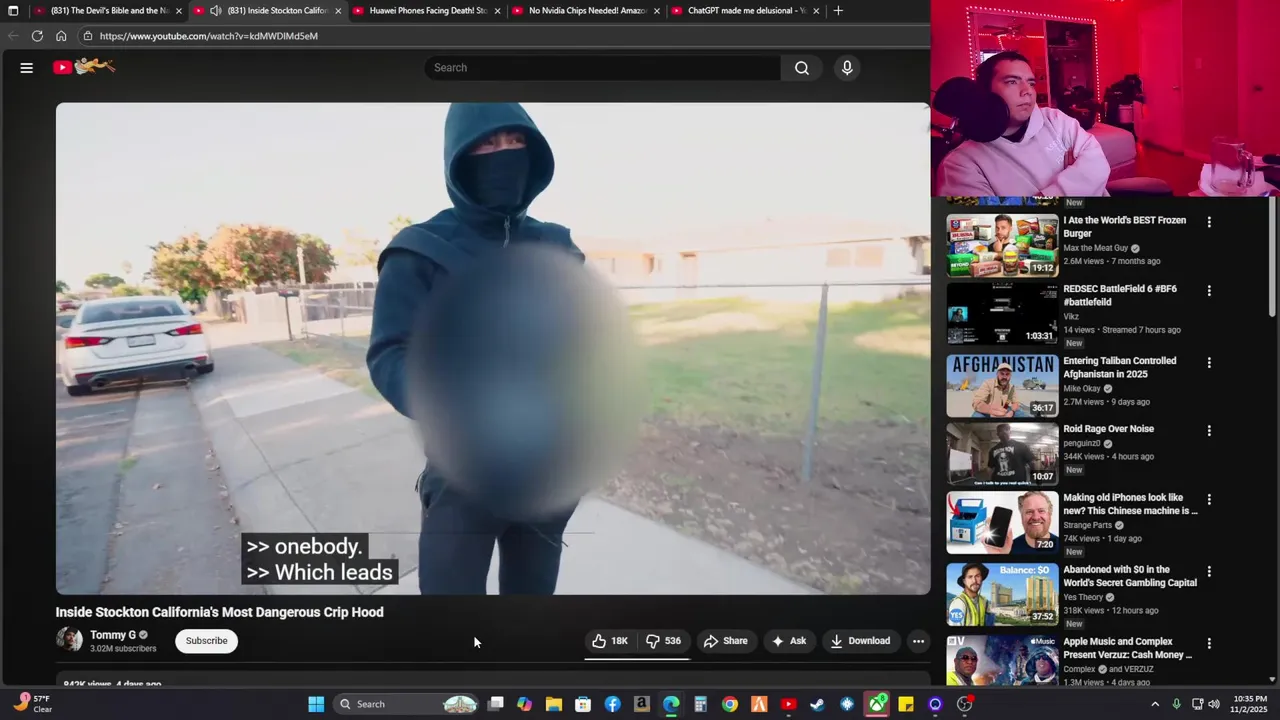Dislike the video with thumbs down
The width and height of the screenshot is (1280, 720).
pyautogui.click(x=664, y=641)
